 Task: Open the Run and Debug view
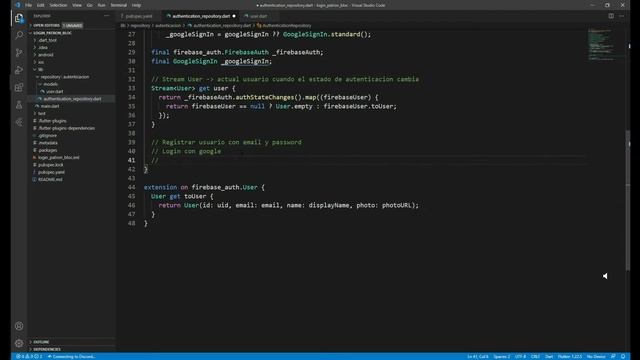pyautogui.click(x=19, y=70)
